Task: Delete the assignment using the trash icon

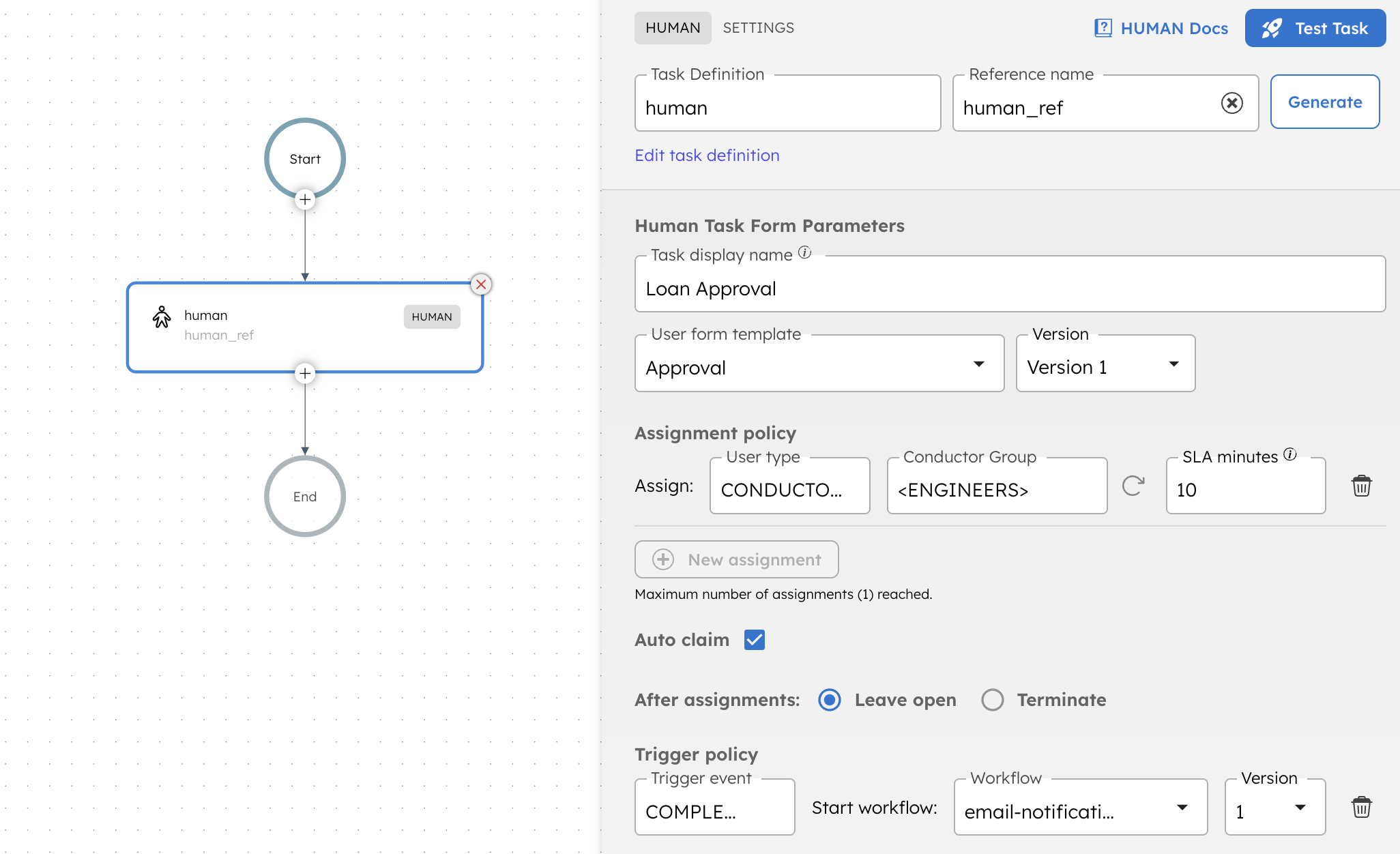Action: click(x=1362, y=486)
